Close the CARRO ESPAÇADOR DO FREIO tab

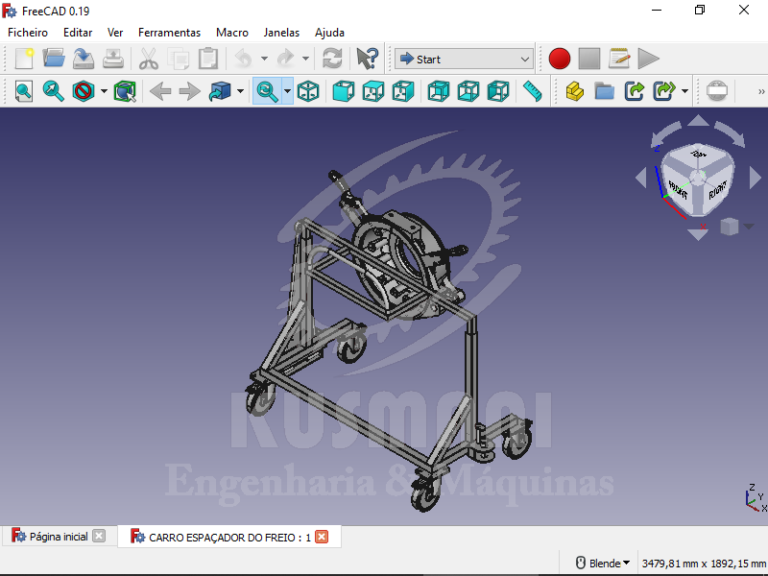(x=321, y=537)
